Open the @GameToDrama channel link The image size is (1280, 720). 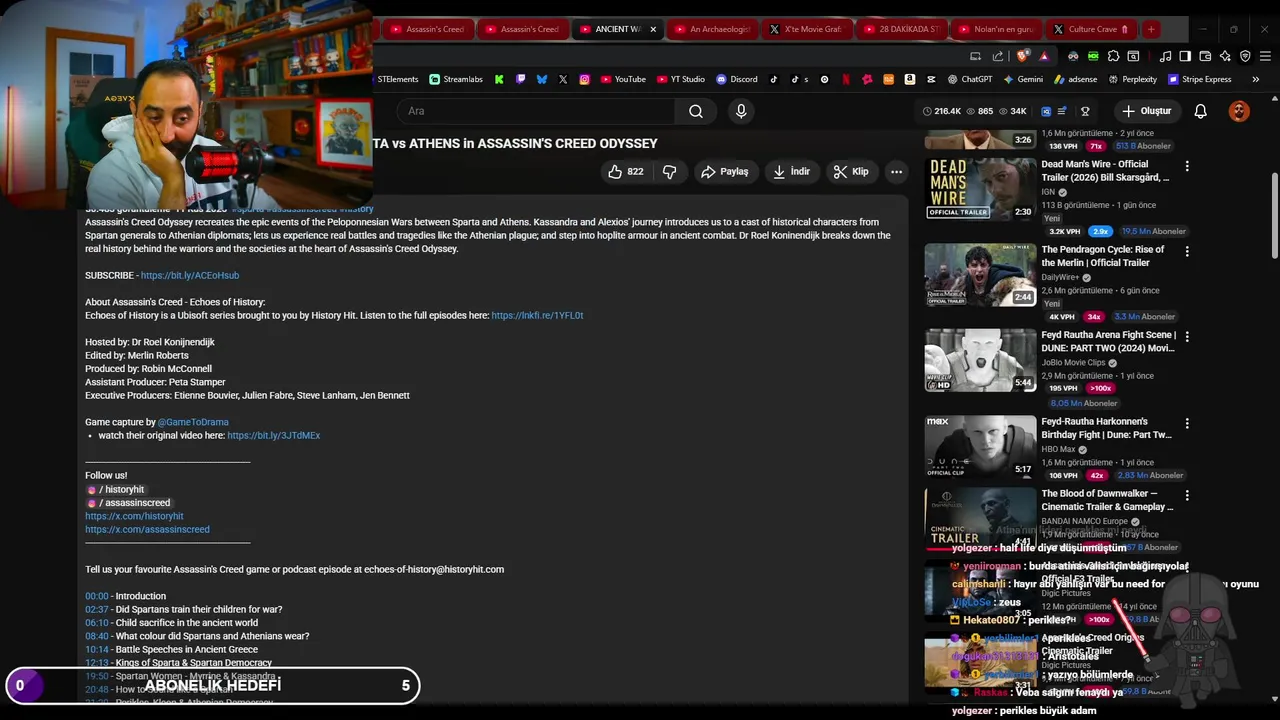click(193, 422)
